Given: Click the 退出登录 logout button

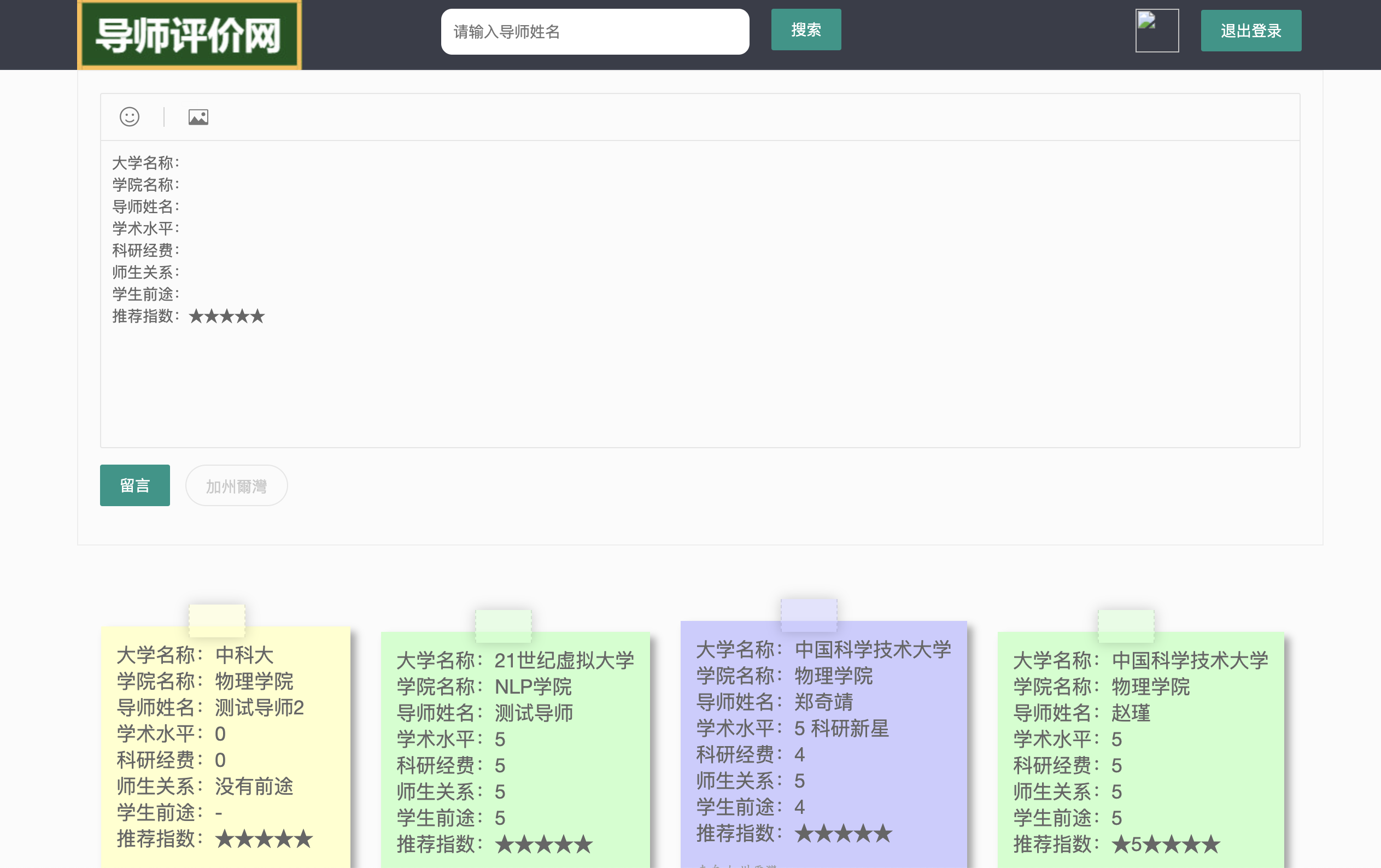Looking at the screenshot, I should (1250, 31).
